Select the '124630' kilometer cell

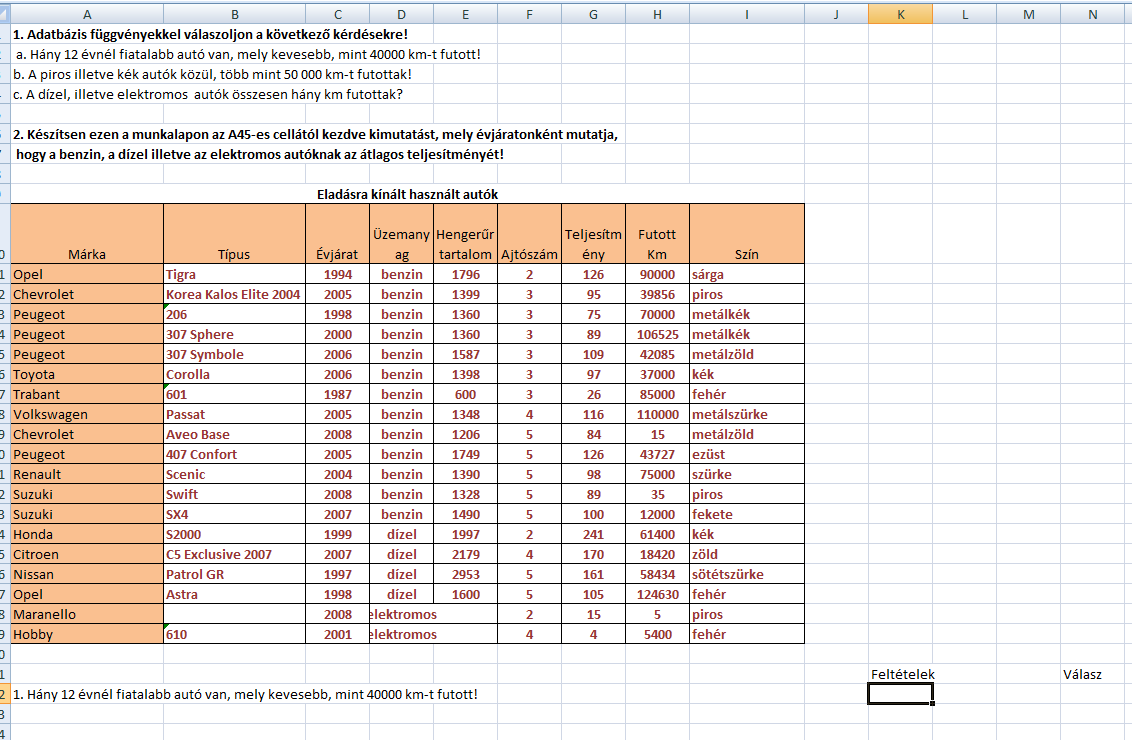tap(657, 594)
